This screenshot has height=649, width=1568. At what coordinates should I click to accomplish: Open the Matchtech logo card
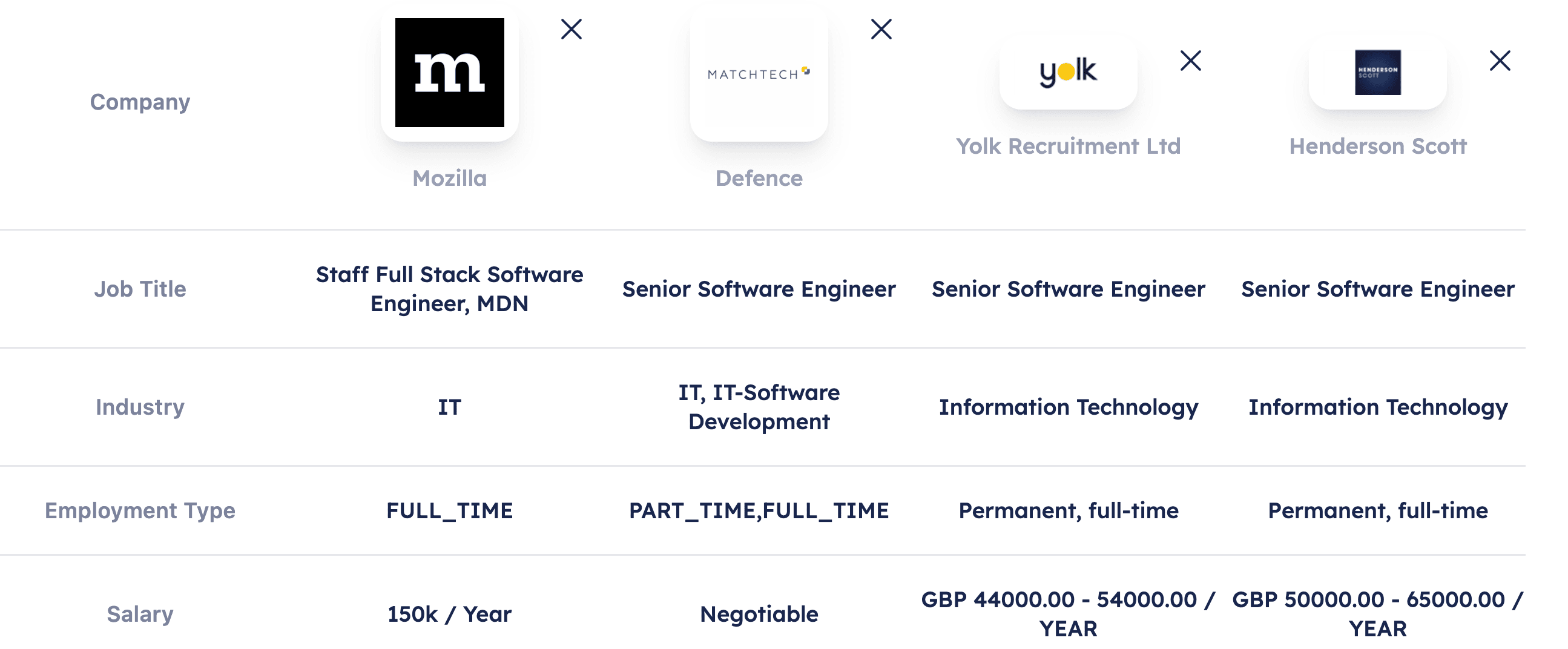coord(759,74)
